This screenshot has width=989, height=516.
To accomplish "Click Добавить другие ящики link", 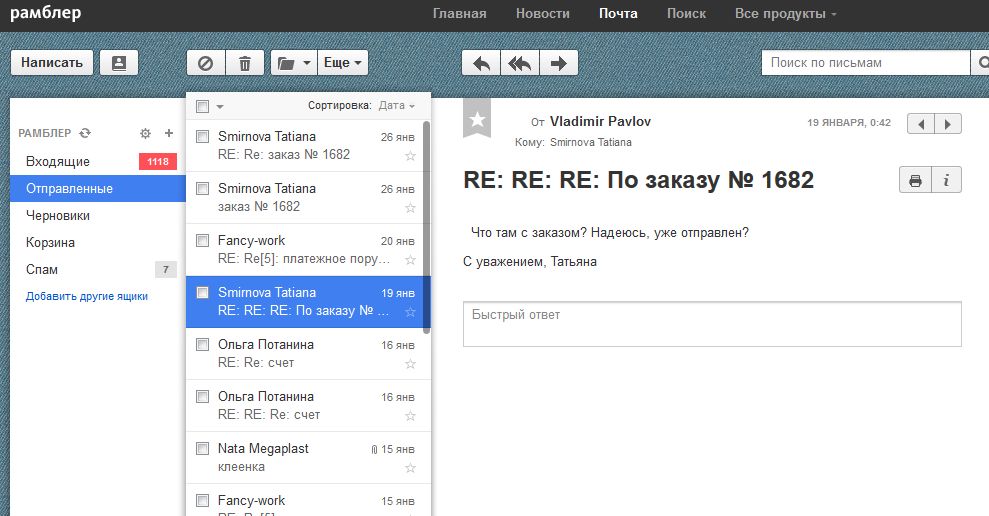I will tap(87, 296).
